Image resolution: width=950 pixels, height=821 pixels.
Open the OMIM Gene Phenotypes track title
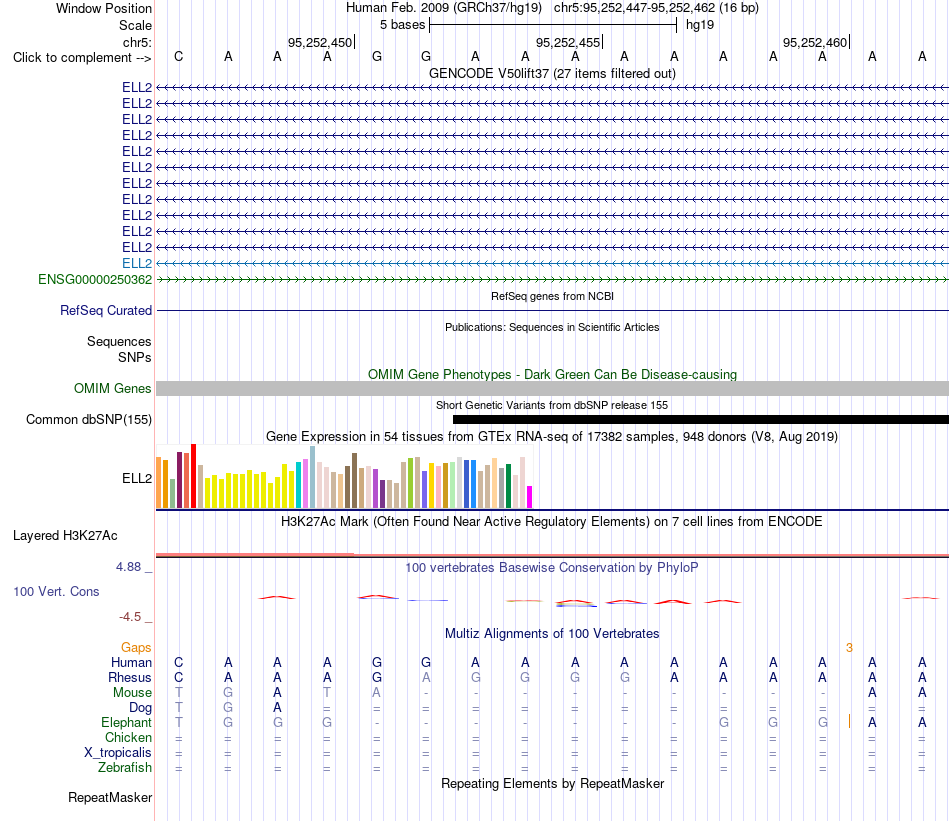(x=552, y=374)
